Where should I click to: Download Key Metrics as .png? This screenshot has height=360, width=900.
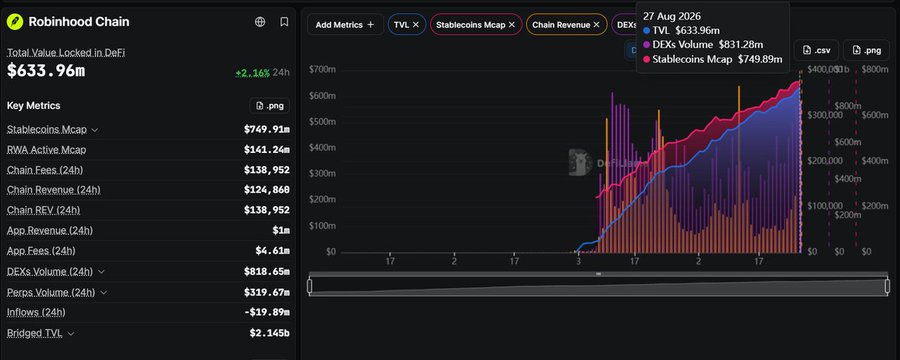tap(270, 106)
